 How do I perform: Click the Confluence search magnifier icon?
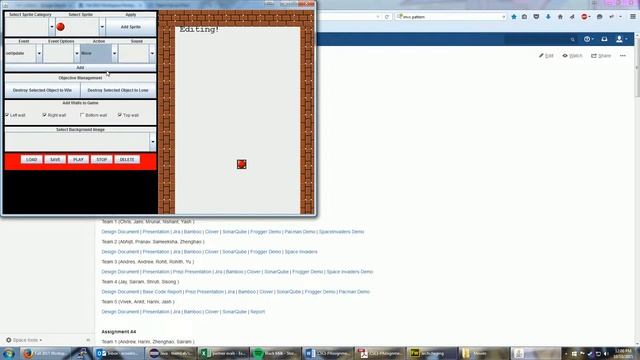click(x=573, y=39)
